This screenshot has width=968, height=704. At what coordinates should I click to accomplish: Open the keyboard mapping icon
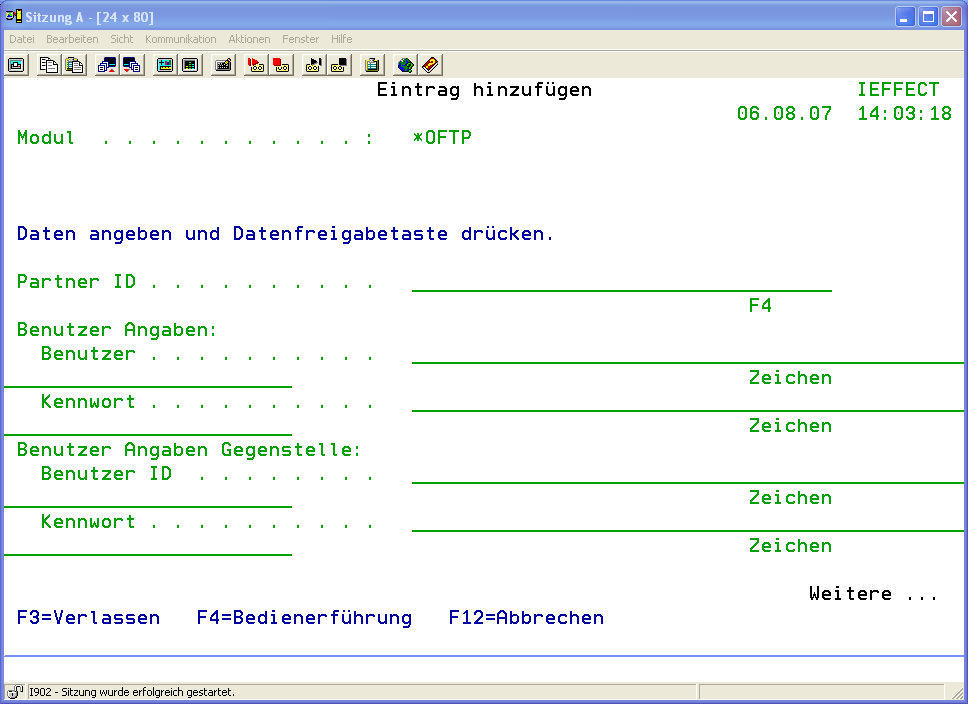(224, 65)
